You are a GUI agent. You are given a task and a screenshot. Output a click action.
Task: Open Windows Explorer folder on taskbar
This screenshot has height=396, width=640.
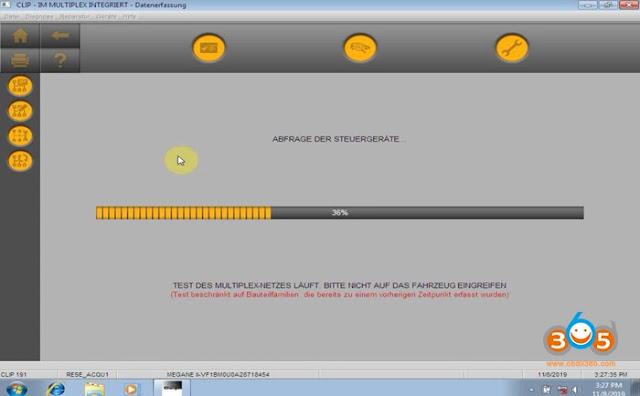pyautogui.click(x=94, y=389)
